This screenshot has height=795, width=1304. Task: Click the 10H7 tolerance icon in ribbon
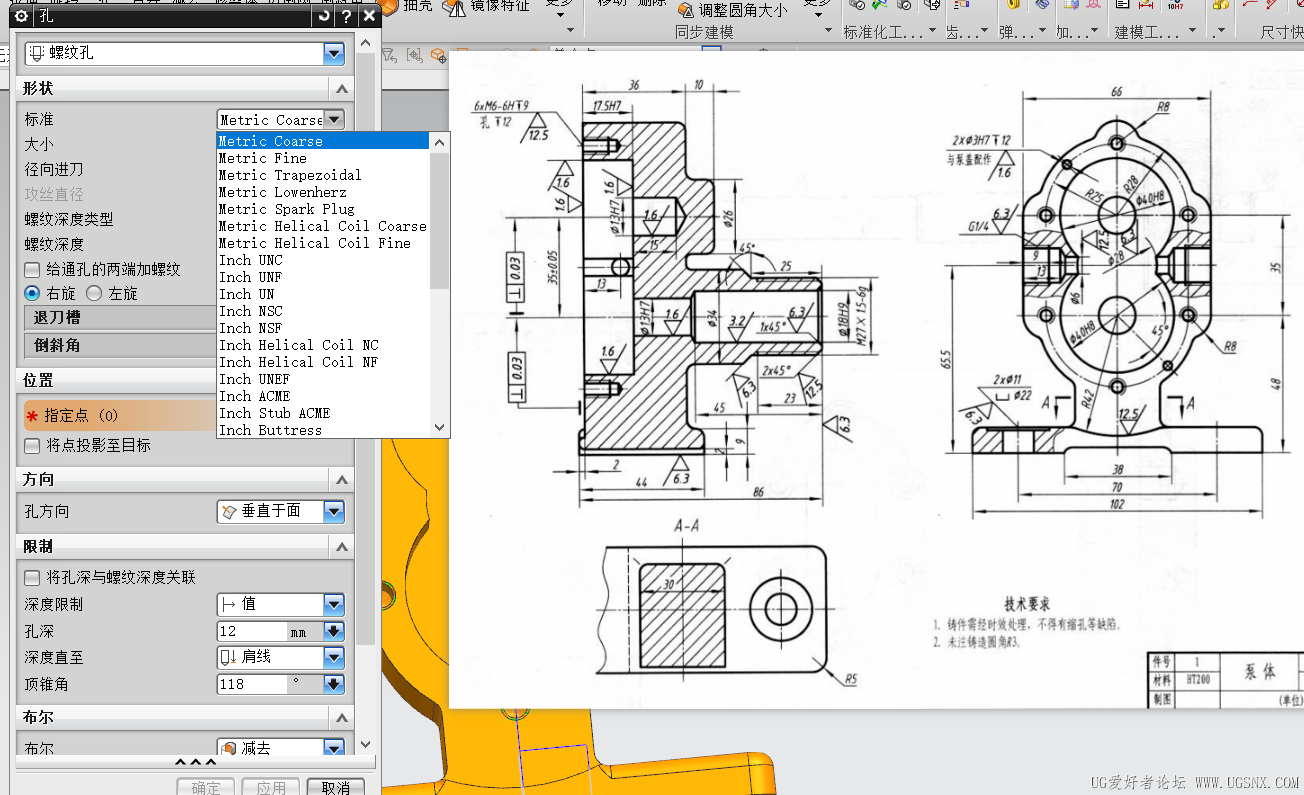[1175, 5]
